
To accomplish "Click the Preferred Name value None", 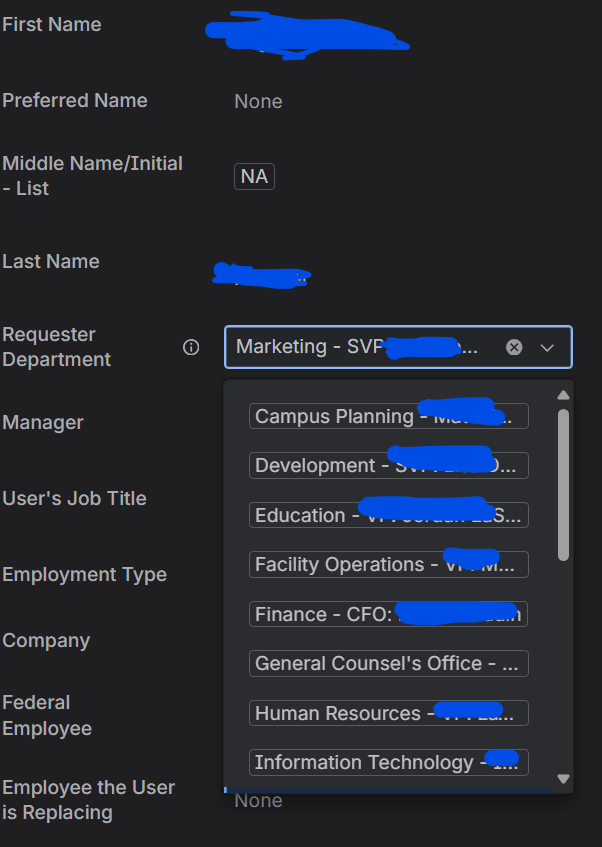I will tap(258, 102).
